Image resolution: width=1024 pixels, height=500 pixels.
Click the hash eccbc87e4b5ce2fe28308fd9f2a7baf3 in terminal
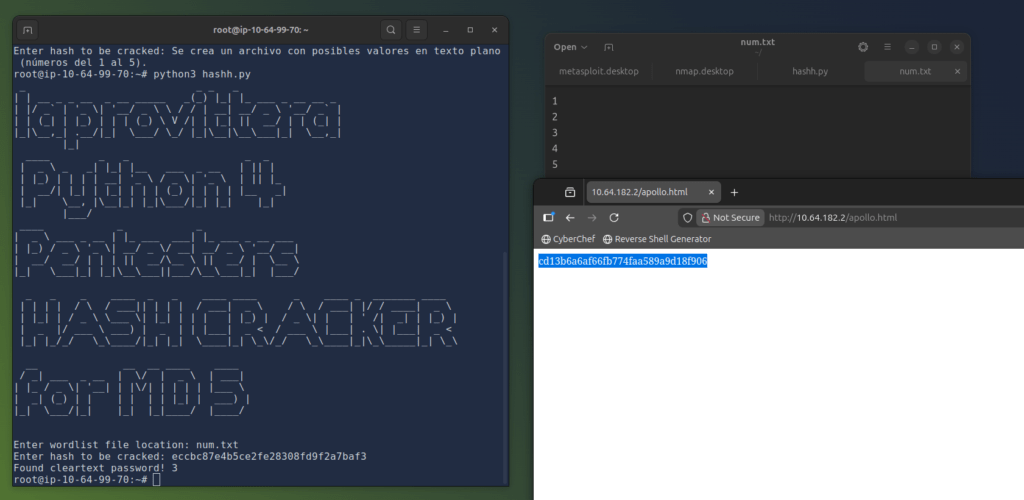[269, 457]
